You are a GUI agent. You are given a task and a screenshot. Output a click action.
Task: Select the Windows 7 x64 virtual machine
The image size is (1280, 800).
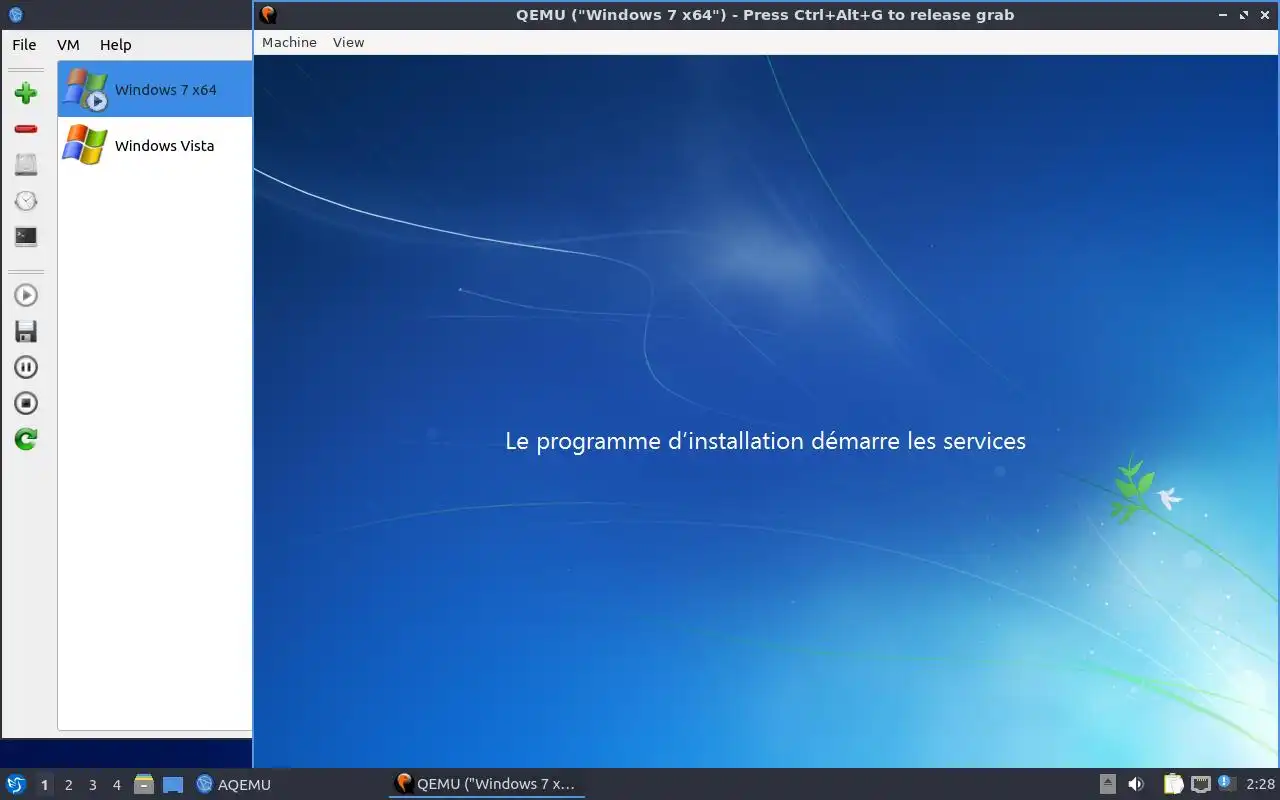click(155, 89)
